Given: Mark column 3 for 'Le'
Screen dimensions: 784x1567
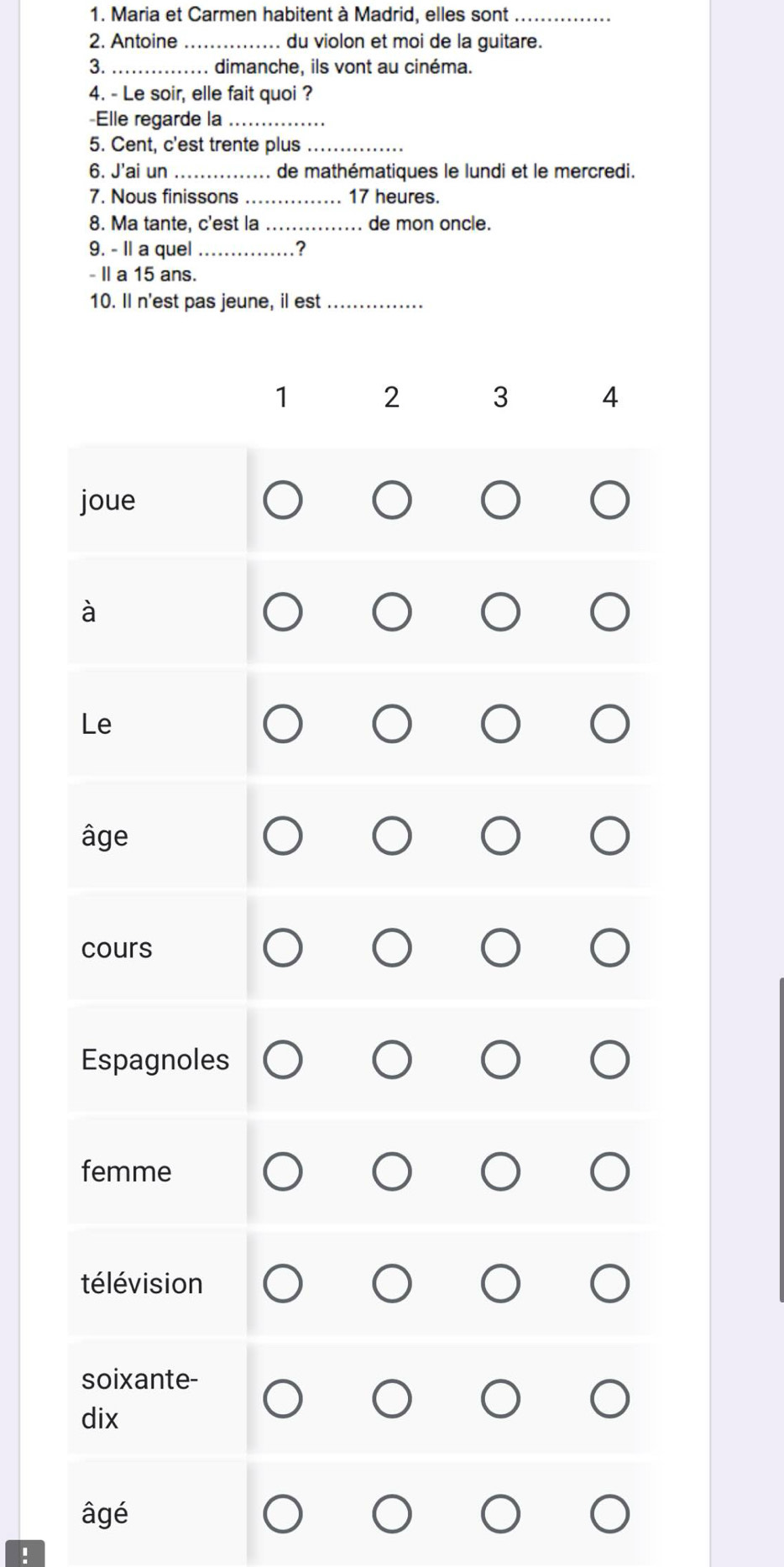Looking at the screenshot, I should tap(501, 724).
